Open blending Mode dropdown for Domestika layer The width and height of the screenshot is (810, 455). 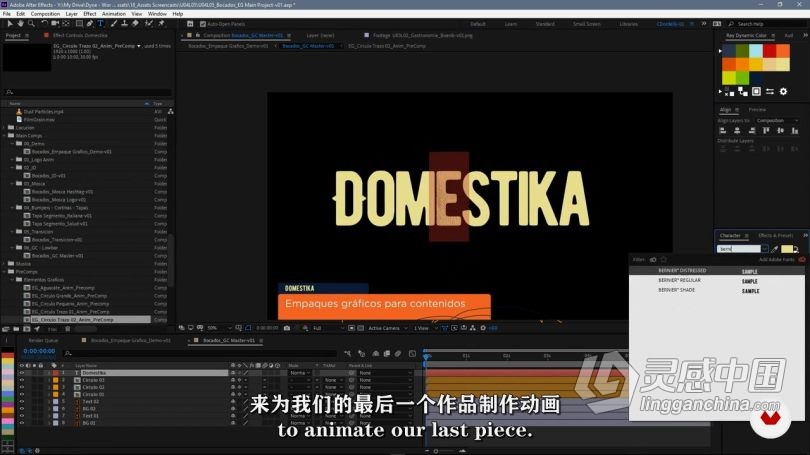coord(300,373)
